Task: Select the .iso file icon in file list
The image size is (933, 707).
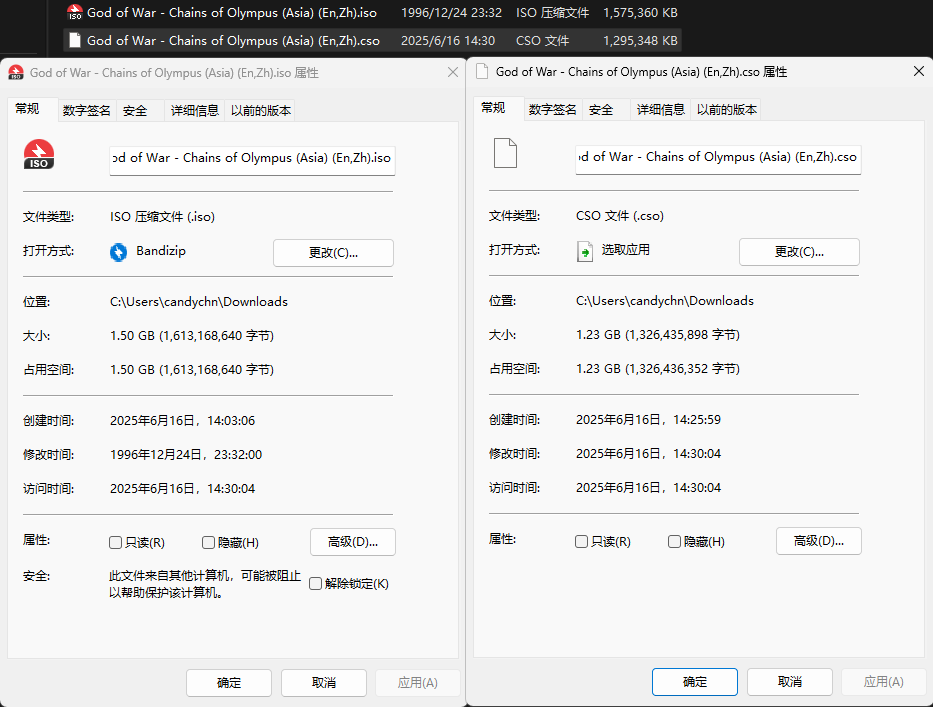Action: click(74, 12)
